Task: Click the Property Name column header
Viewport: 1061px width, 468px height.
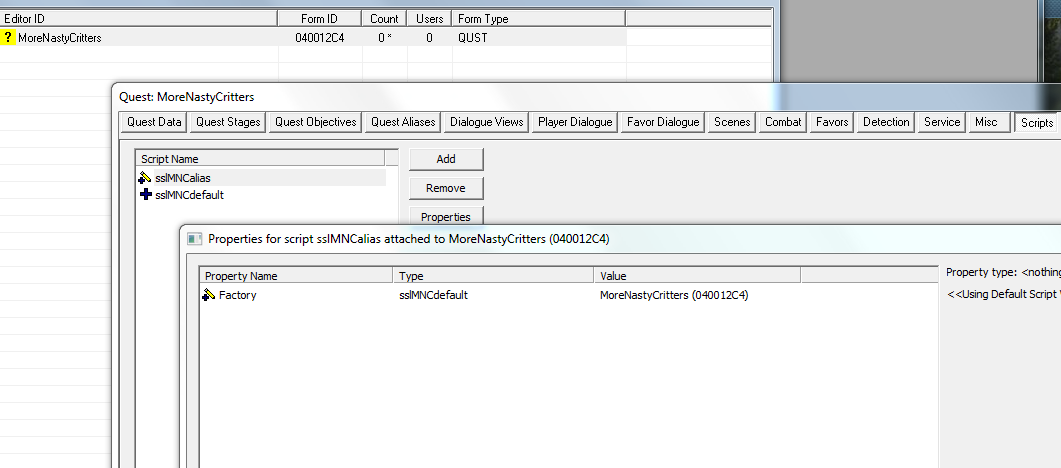Action: pyautogui.click(x=296, y=276)
